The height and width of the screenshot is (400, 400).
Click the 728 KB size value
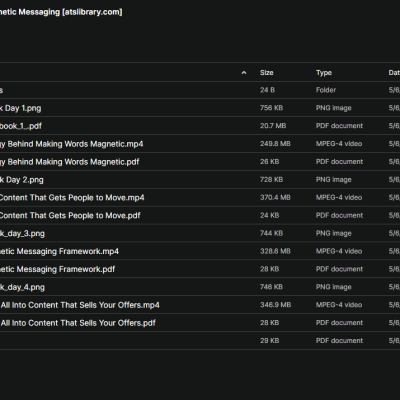pos(271,180)
